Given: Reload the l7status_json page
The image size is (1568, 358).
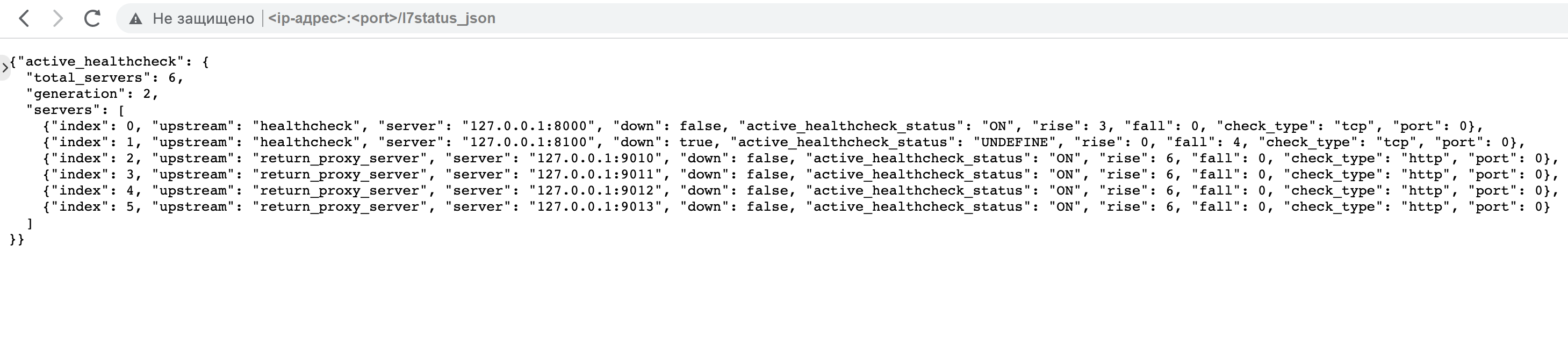Looking at the screenshot, I should click(92, 18).
